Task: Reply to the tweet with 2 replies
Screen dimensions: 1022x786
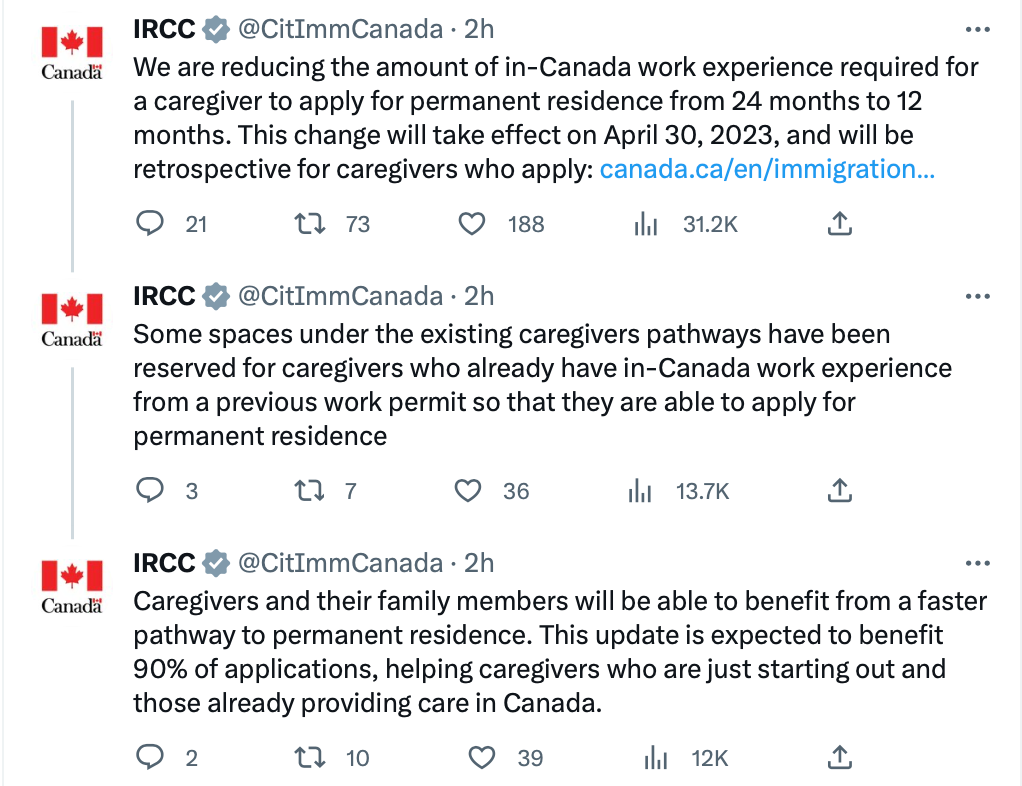Action: pos(150,758)
